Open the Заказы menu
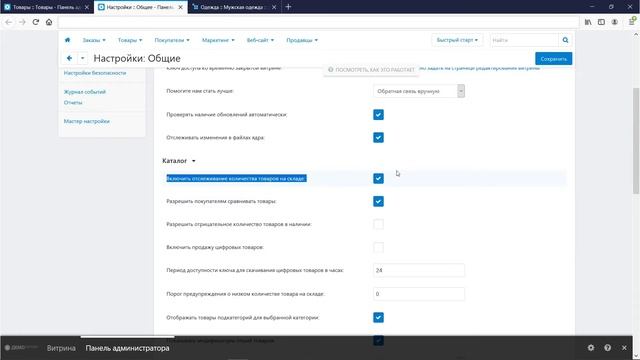The height and width of the screenshot is (360, 640). coord(94,40)
